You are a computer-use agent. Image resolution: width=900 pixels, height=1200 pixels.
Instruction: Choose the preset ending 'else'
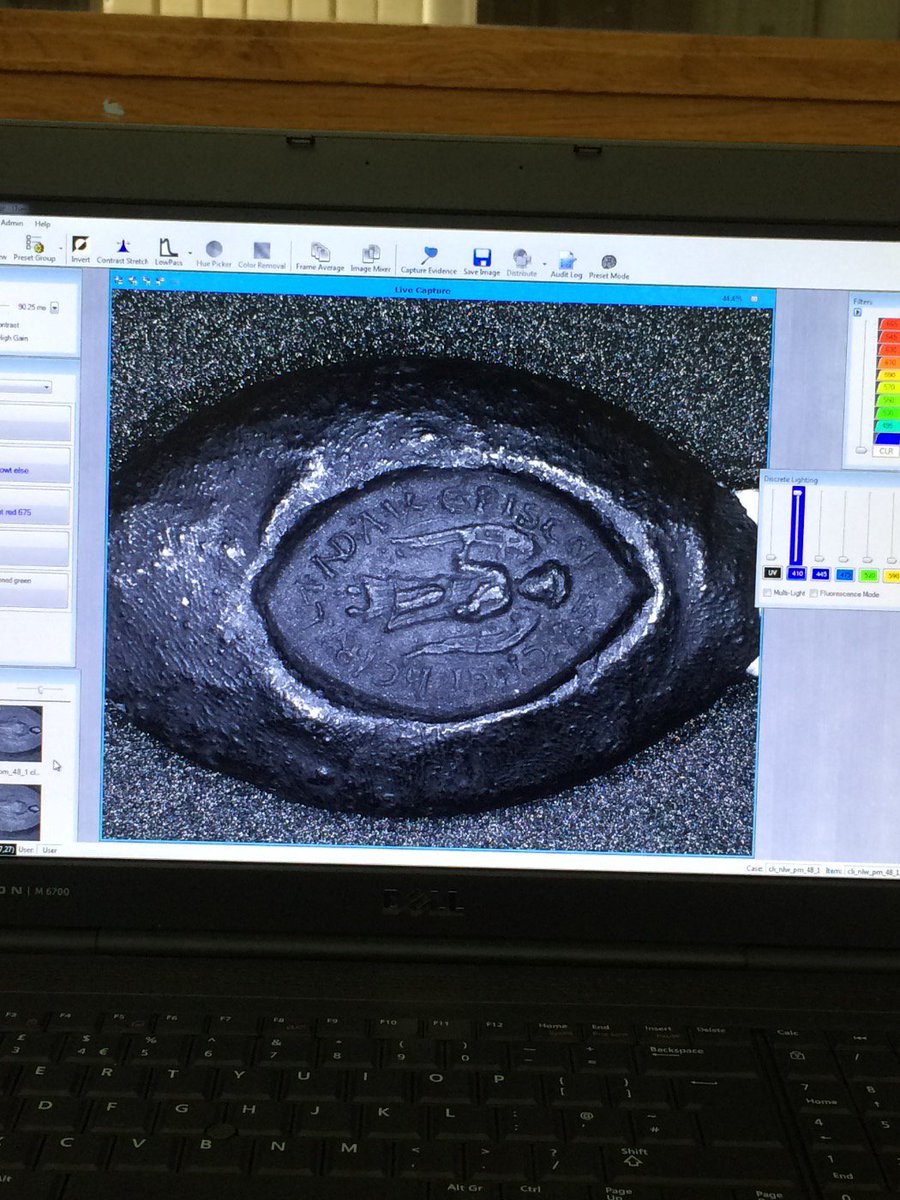point(34,465)
